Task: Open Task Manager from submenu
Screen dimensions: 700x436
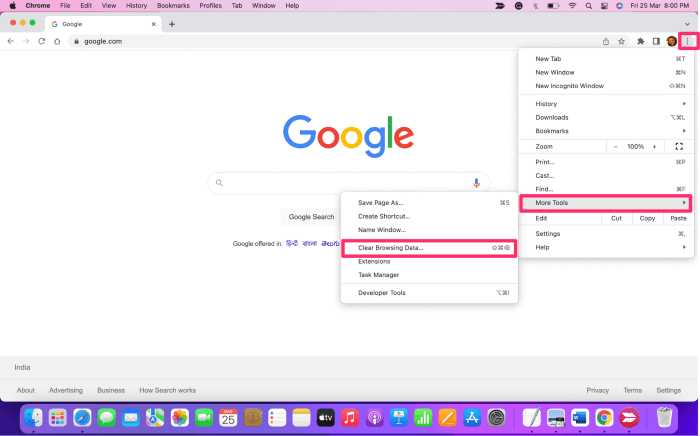Action: pyautogui.click(x=429, y=275)
